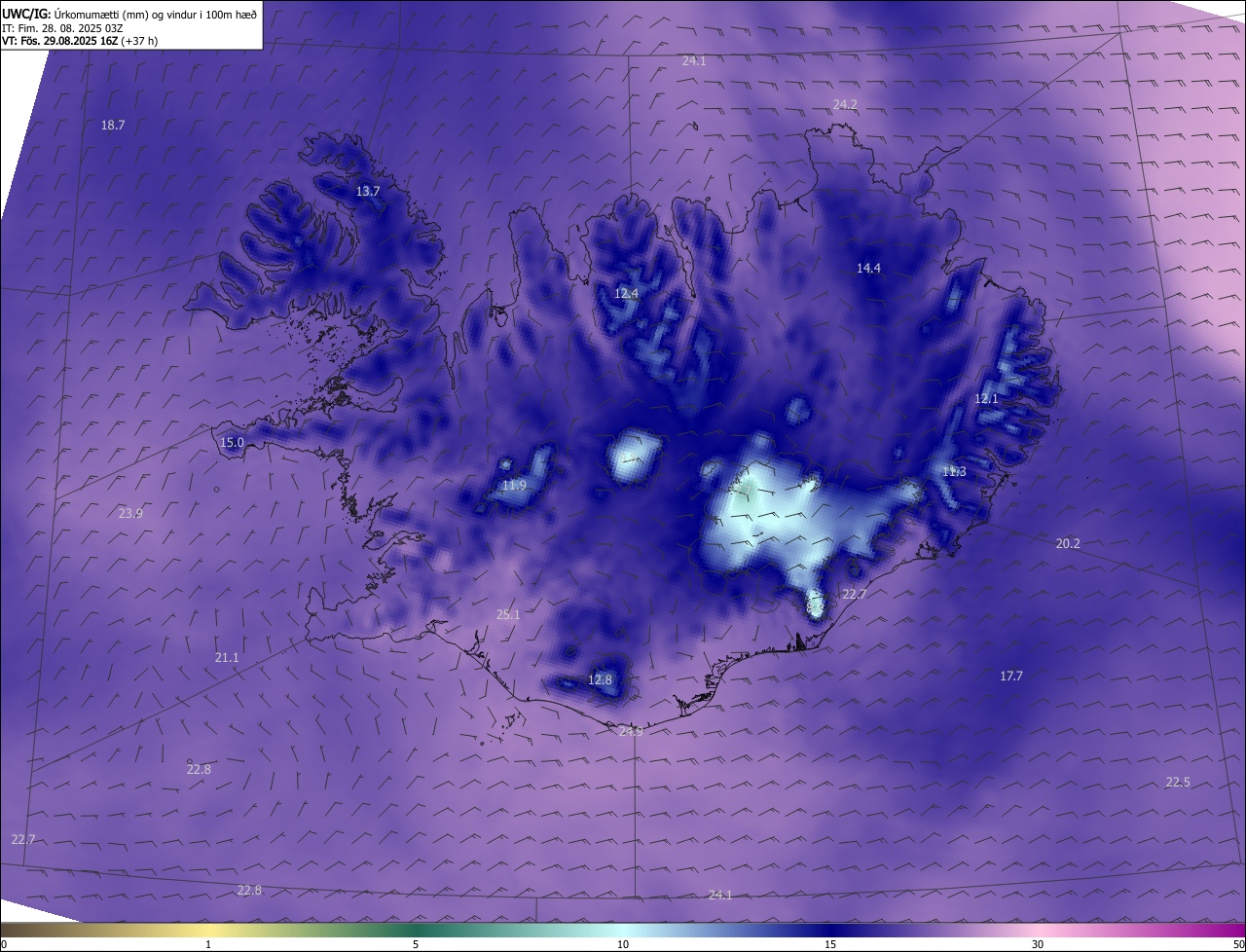Image resolution: width=1246 pixels, height=952 pixels.
Task: Click the 21.1 value label on the map
Action: 227,658
